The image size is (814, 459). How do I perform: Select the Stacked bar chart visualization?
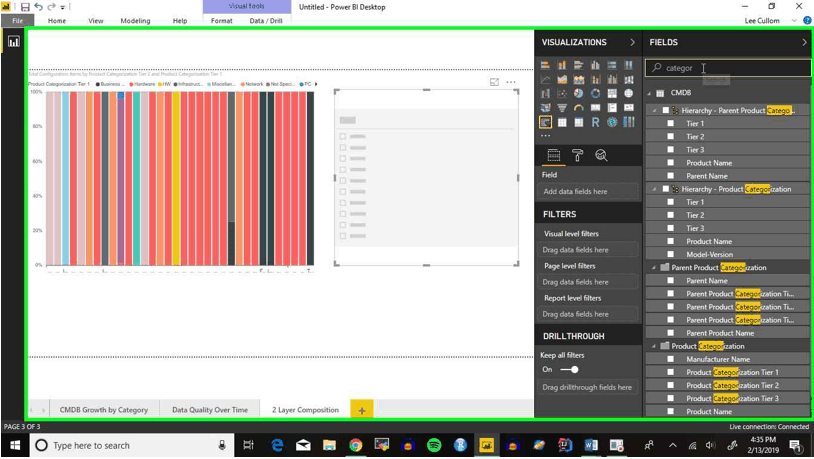tap(545, 65)
